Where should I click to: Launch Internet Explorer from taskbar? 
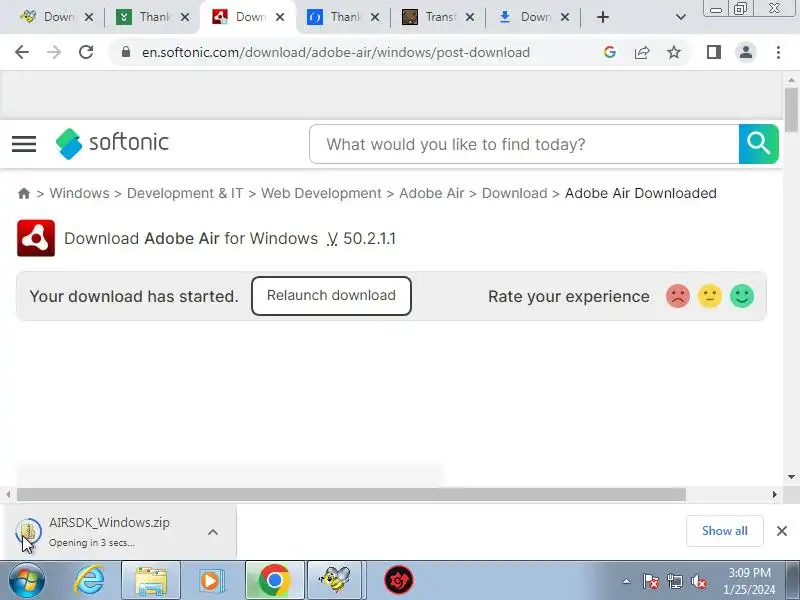point(90,581)
